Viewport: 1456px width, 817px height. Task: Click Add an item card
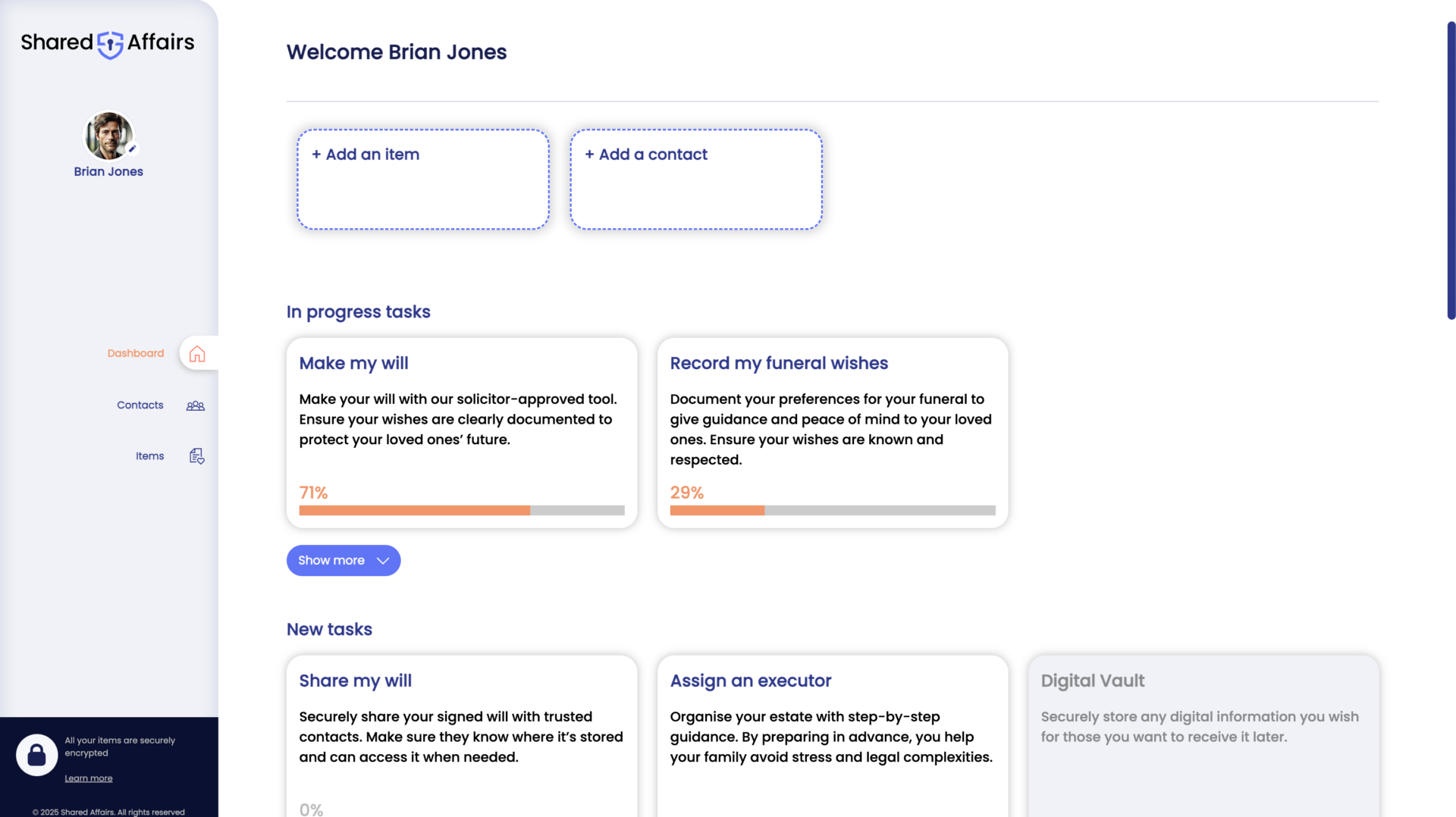tap(423, 180)
